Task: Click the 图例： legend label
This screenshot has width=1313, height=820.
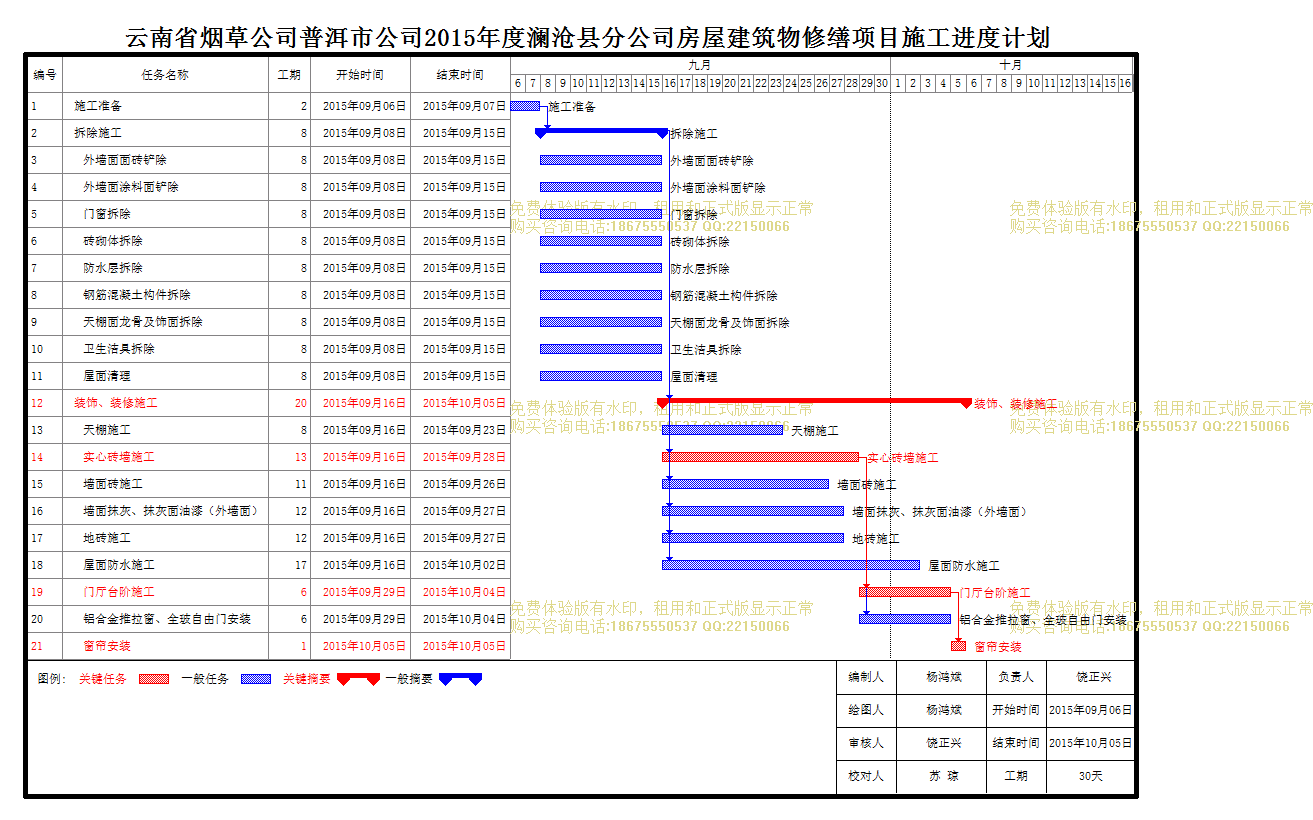Action: (52, 679)
